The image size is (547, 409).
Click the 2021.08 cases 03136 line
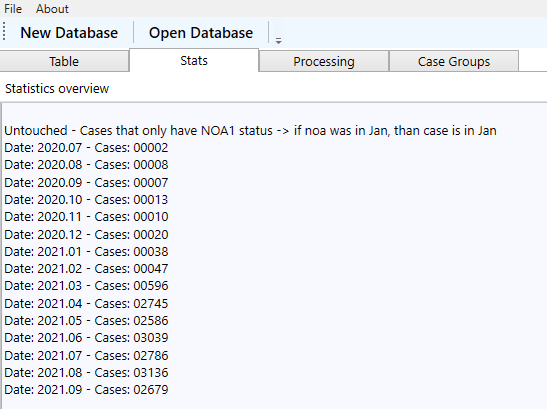tap(86, 373)
